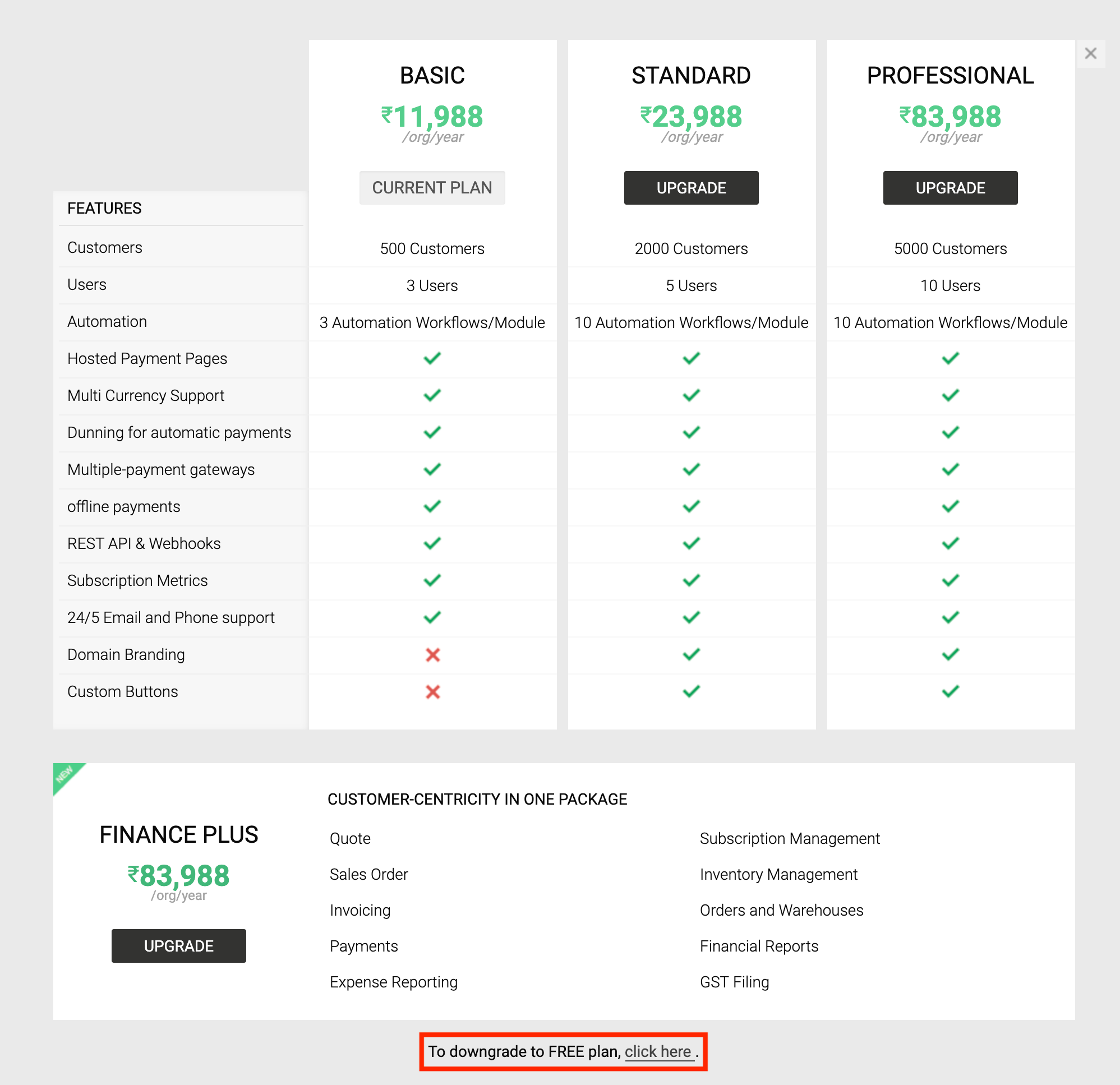Click the 'click here' downgrade link
Viewport: 1120px width, 1085px height.
pyautogui.click(x=658, y=1051)
